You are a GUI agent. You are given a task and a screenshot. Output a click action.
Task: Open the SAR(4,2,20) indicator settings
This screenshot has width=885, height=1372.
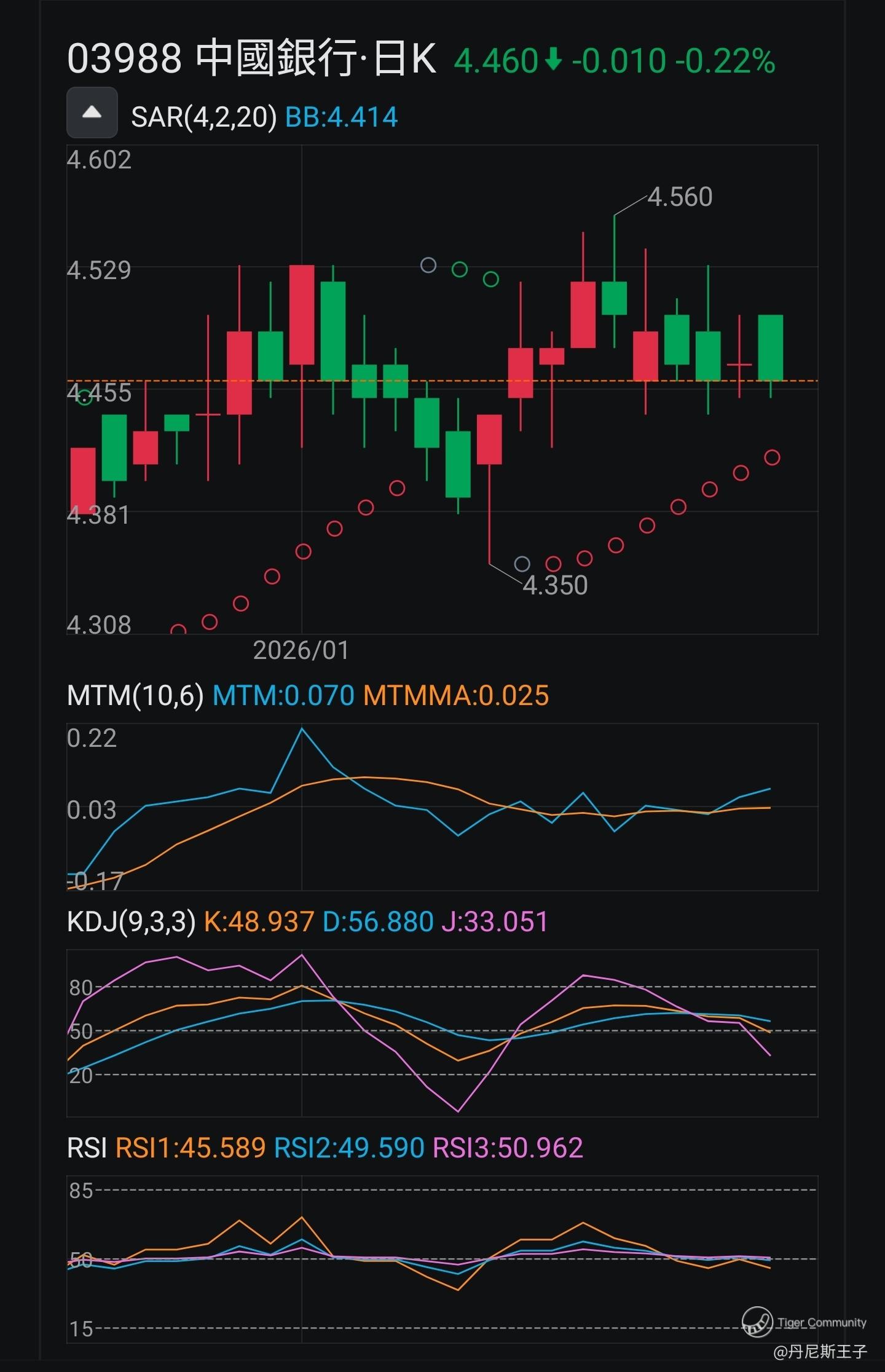coord(203,117)
